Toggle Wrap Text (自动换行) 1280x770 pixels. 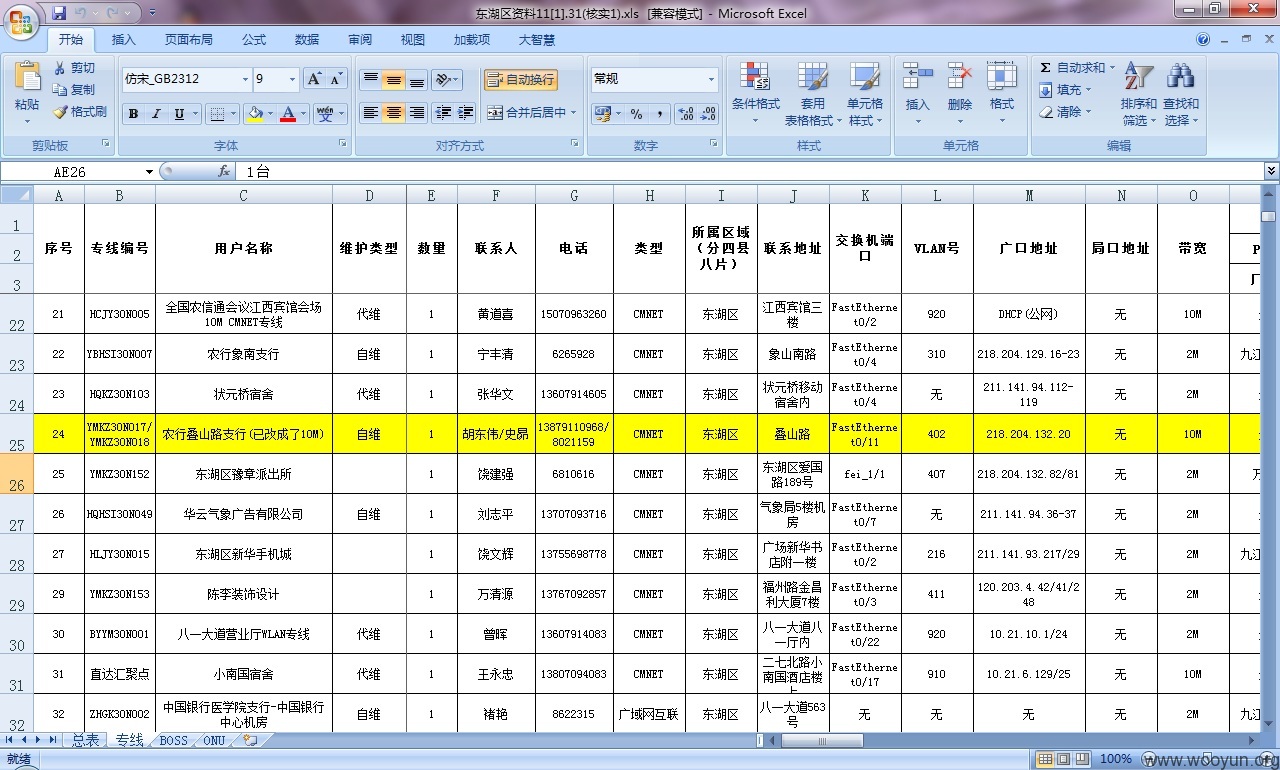[520, 80]
